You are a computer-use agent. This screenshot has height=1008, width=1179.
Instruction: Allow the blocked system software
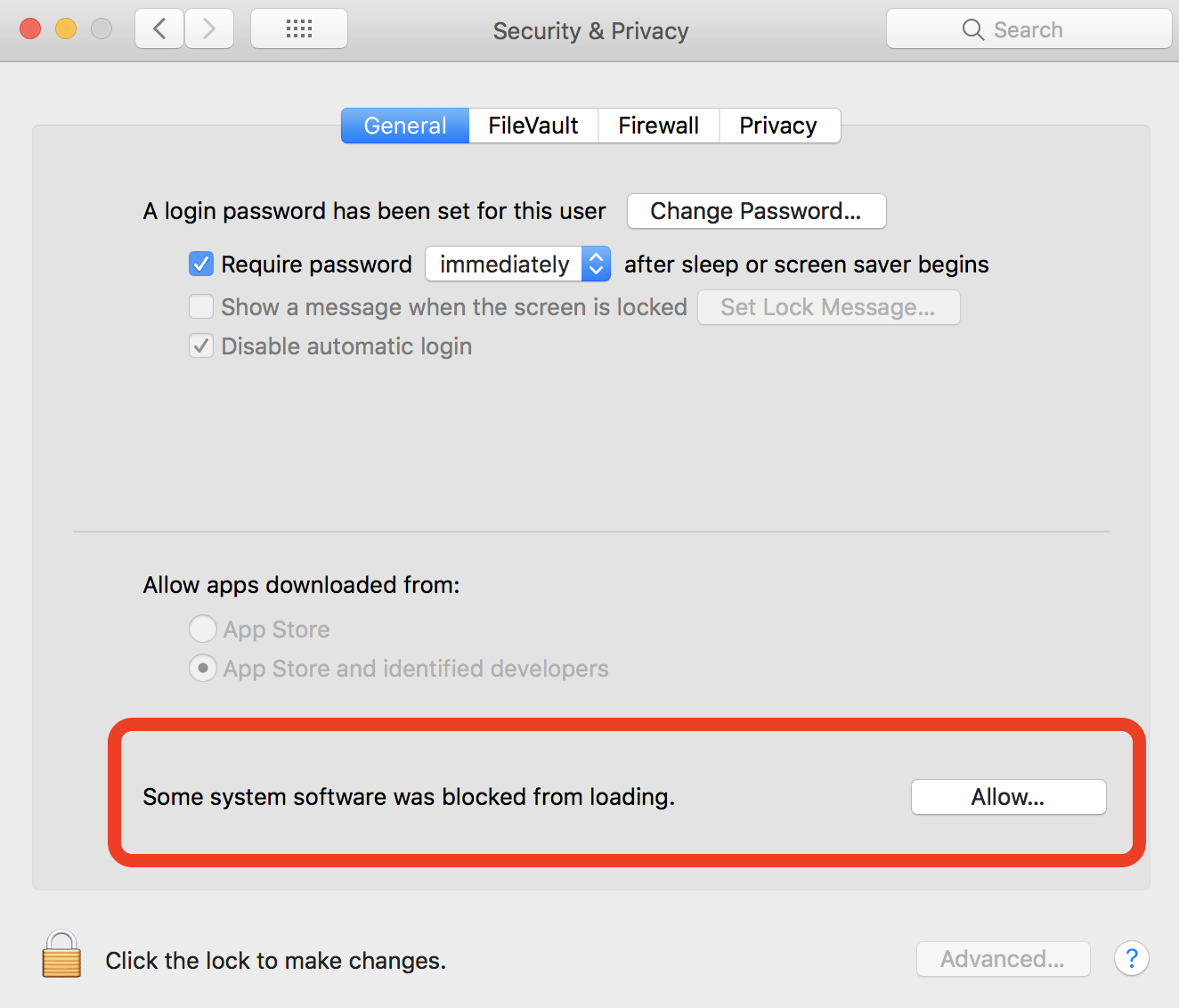tap(1008, 797)
